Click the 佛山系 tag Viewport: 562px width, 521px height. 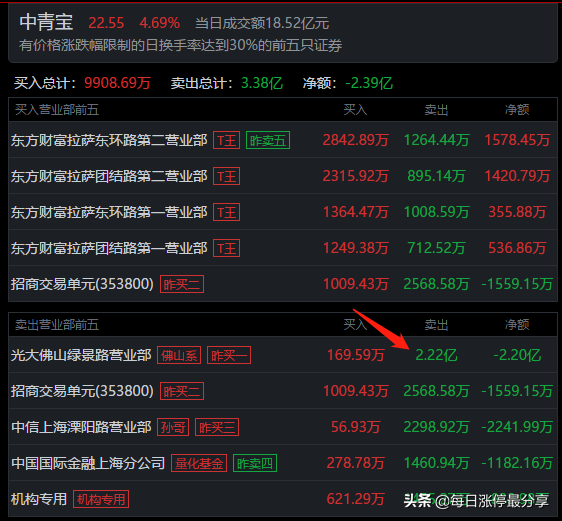[x=179, y=355]
